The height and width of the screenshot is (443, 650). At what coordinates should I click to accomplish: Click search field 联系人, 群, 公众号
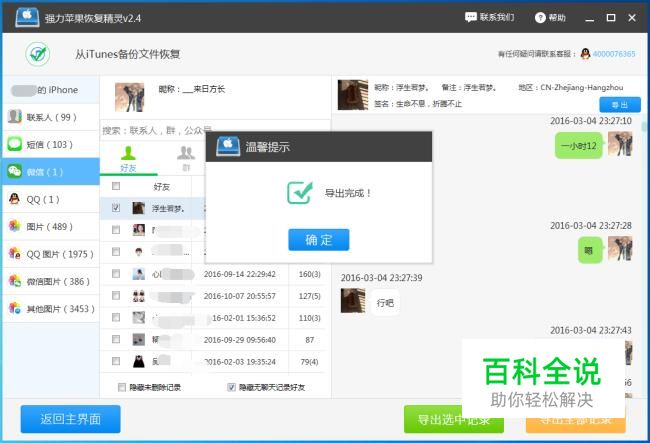pos(215,131)
